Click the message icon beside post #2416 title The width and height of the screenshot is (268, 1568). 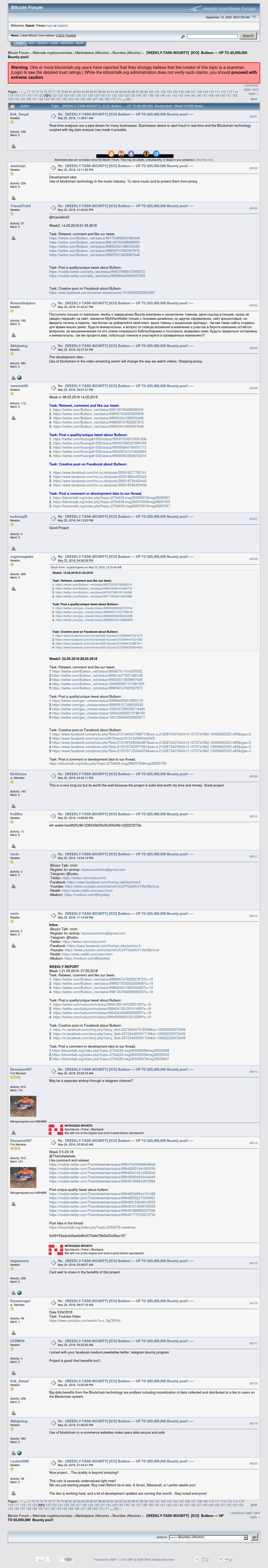53,1303
